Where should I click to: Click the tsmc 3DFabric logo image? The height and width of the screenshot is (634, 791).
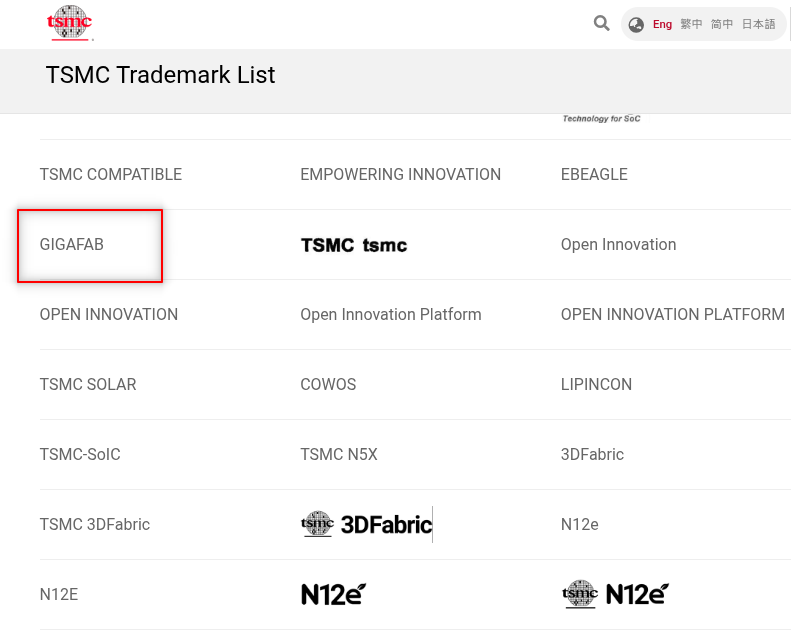tap(367, 525)
